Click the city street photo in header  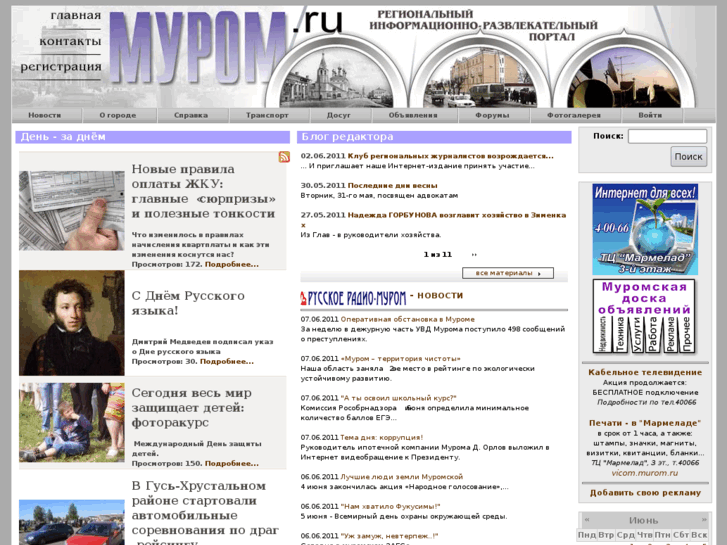[481, 78]
